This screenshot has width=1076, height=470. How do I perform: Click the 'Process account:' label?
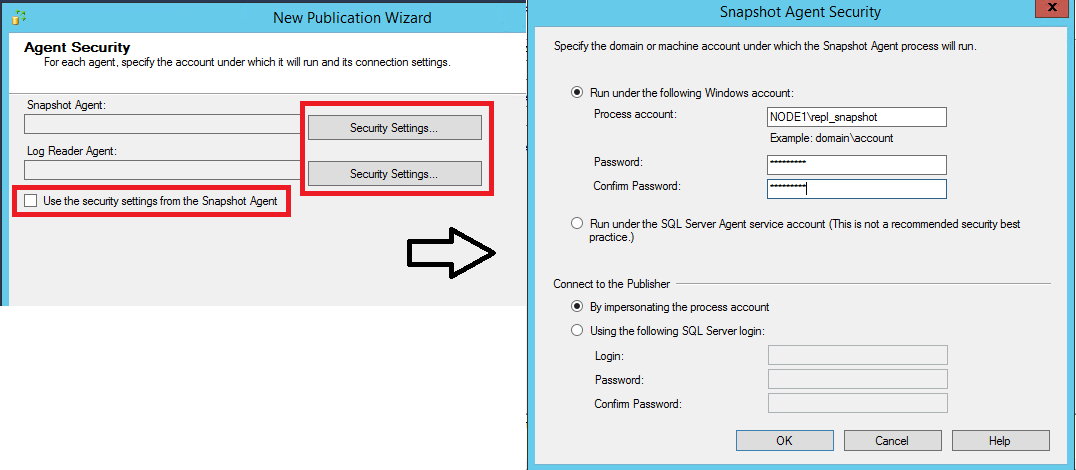click(x=635, y=114)
